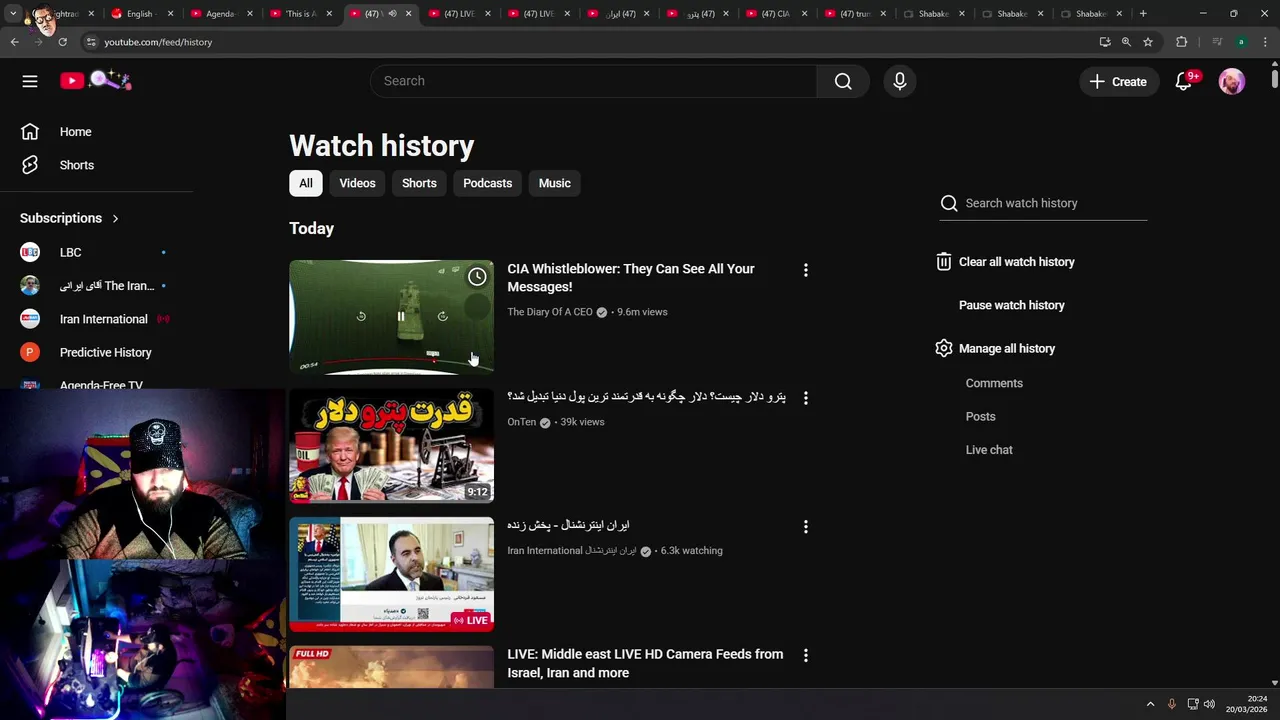Open The Diary Of A CEO channel link
Image resolution: width=1280 pixels, height=720 pixels.
(x=549, y=312)
